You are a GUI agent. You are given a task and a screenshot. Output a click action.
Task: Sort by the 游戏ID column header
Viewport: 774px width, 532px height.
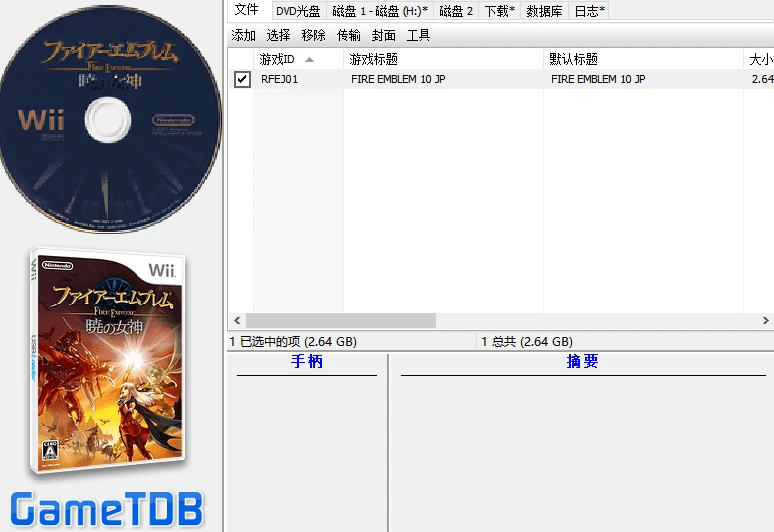(298, 59)
